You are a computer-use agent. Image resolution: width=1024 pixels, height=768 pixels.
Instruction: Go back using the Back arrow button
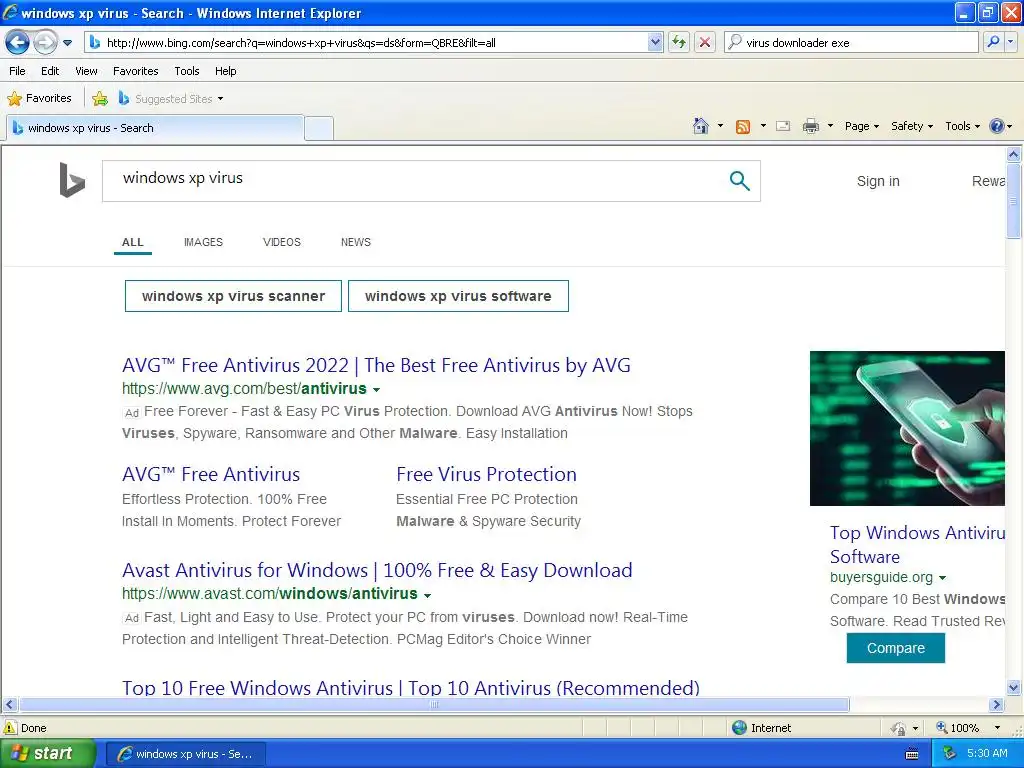(18, 42)
